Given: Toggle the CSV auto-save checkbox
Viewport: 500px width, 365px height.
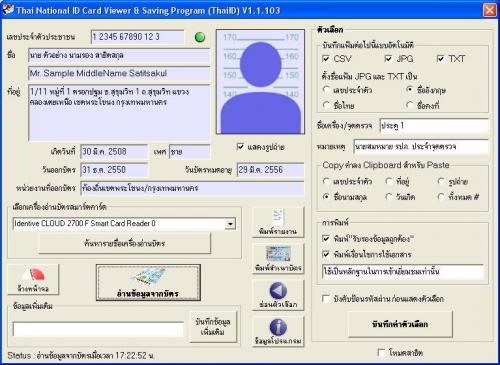Looking at the screenshot, I should pyautogui.click(x=326, y=59).
